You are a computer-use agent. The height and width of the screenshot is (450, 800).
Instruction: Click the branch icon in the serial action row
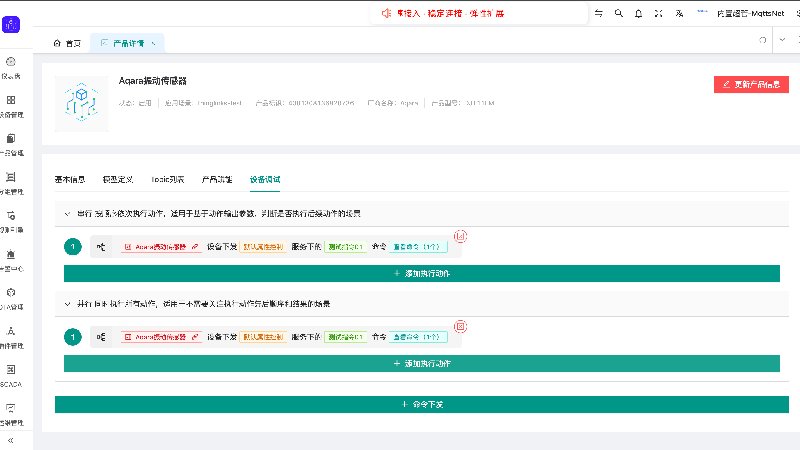click(x=101, y=247)
